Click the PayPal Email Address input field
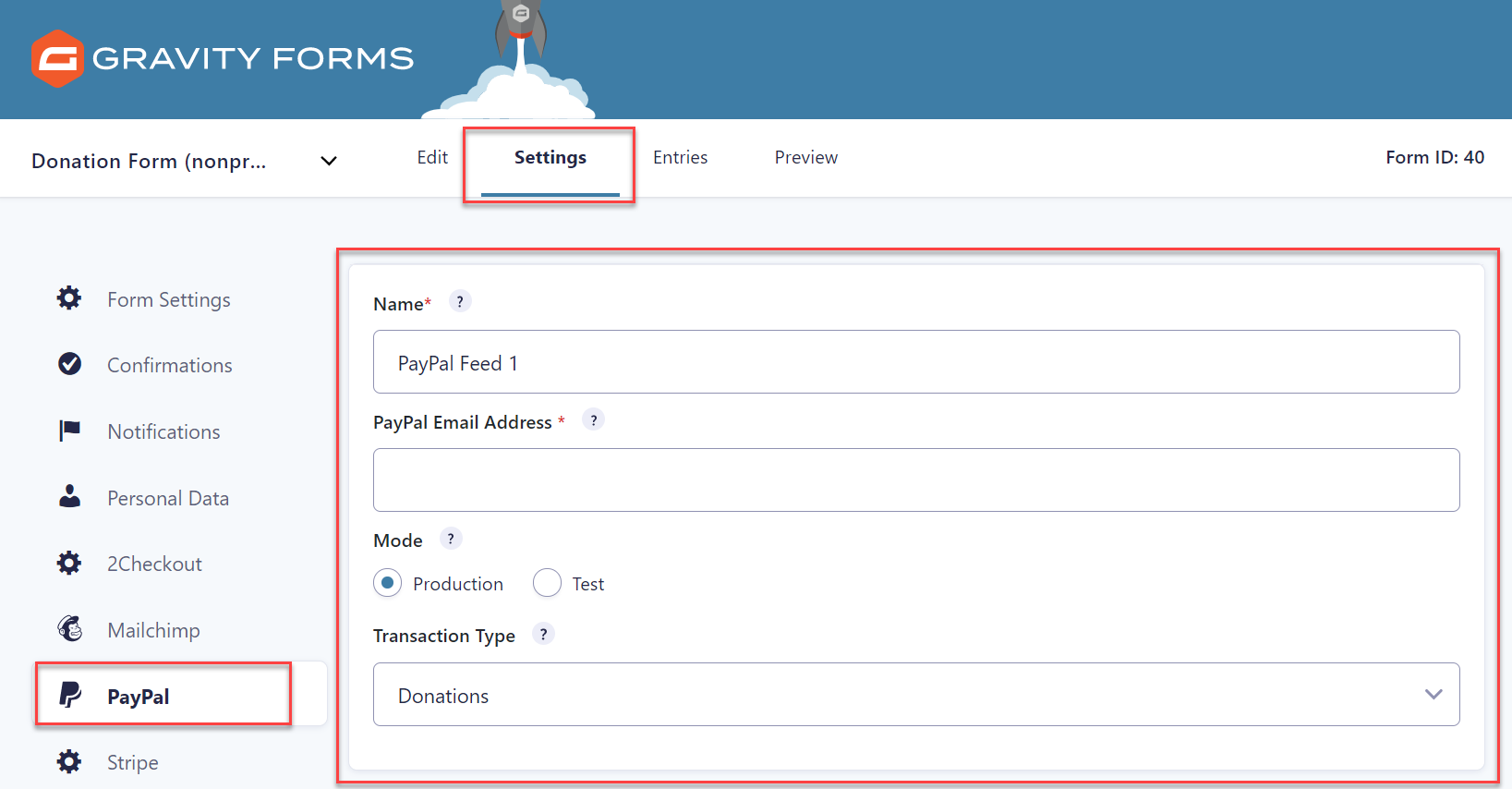Screen dimensions: 1512x789 pos(916,479)
